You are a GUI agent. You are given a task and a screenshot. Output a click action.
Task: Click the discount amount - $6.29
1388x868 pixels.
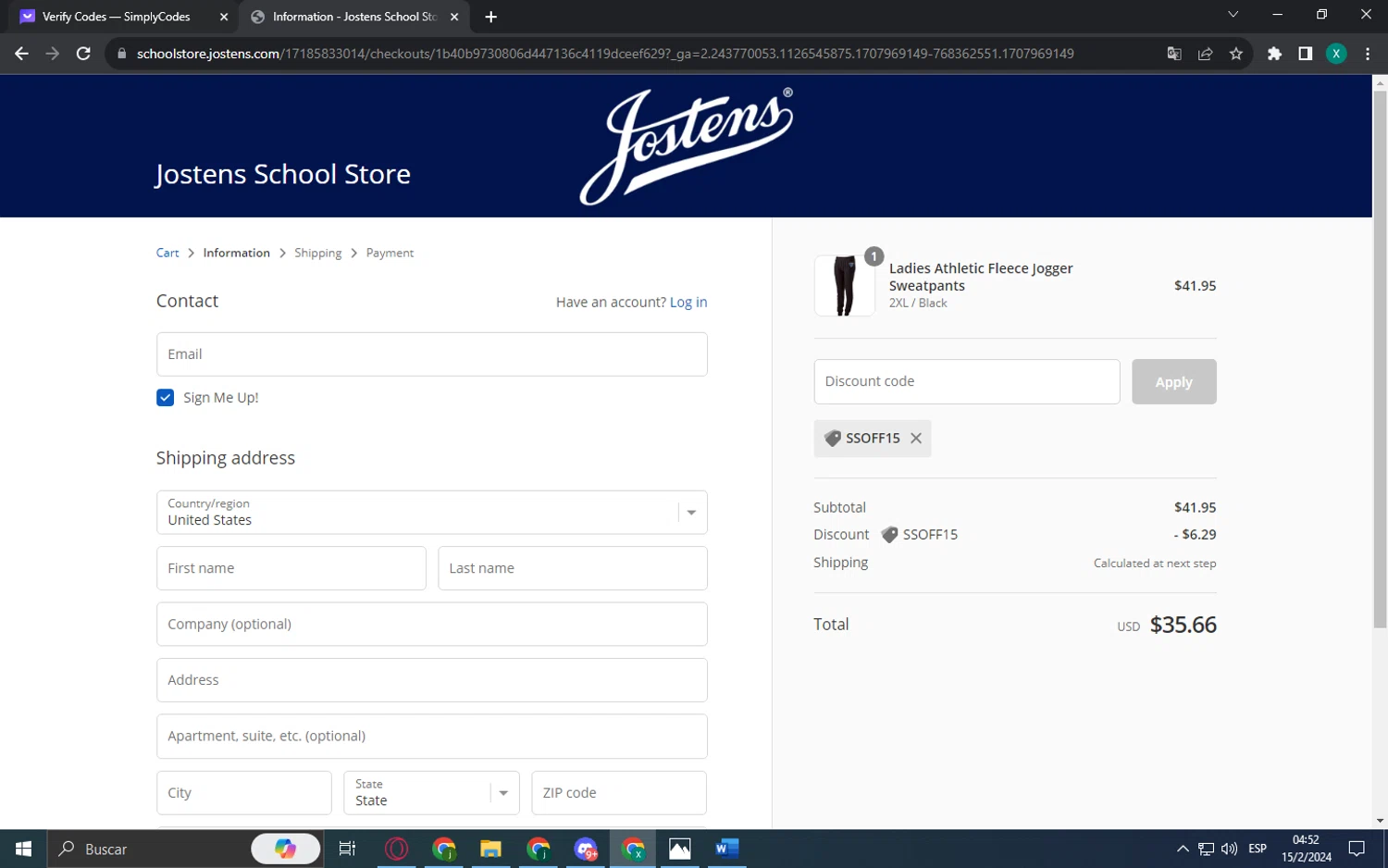[1196, 535]
